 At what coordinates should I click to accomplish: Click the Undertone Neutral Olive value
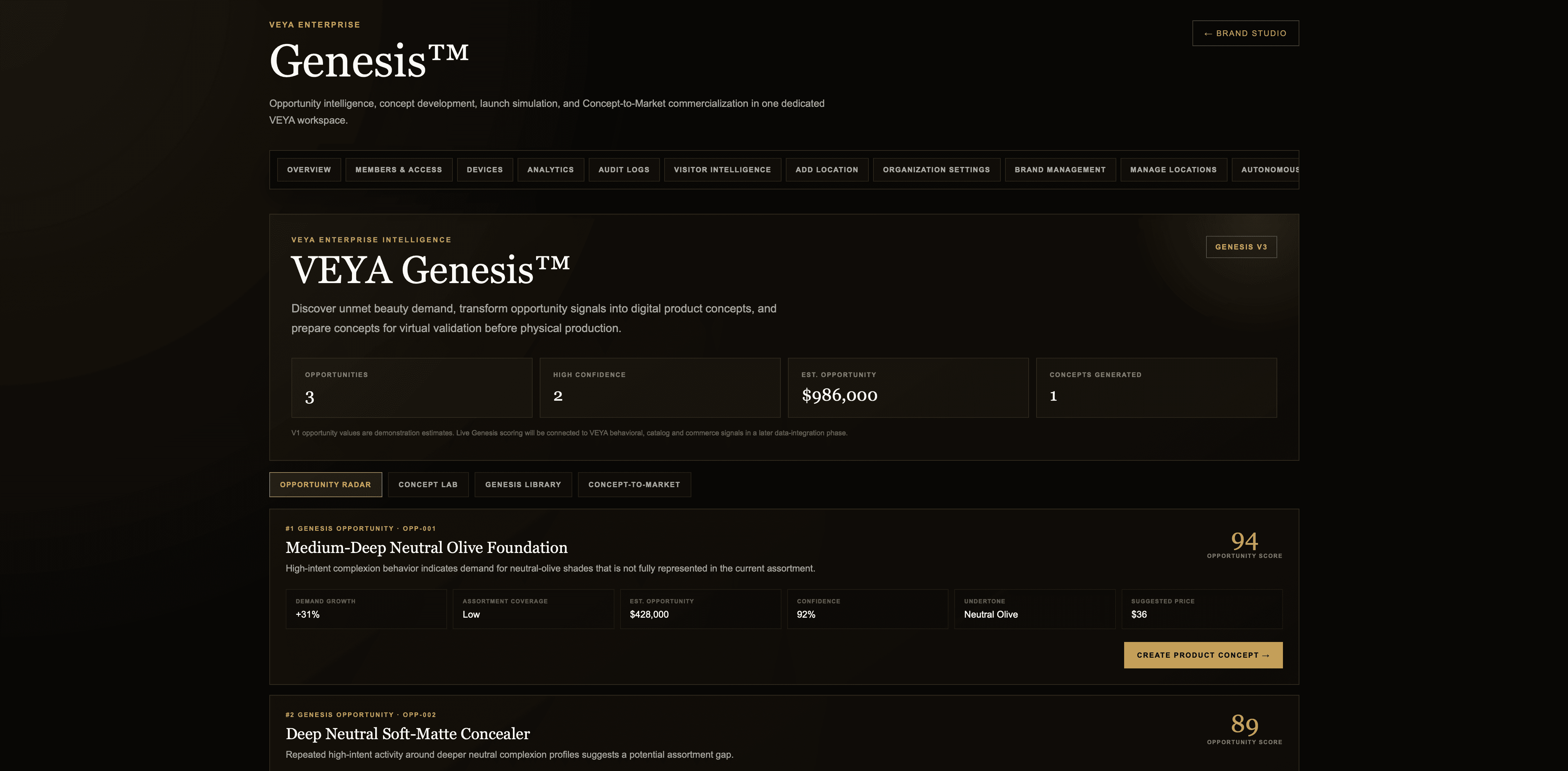click(x=991, y=614)
